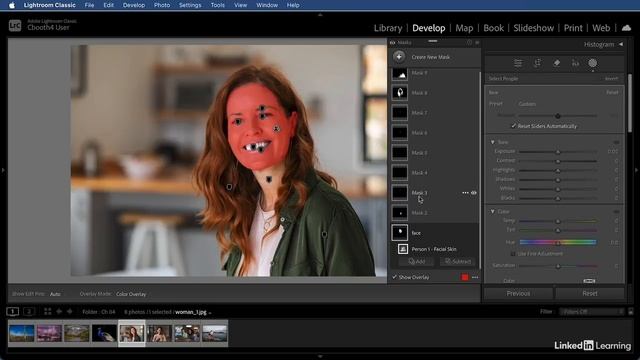
Task: Collapse the Histogram panel arrow
Action: [x=621, y=44]
